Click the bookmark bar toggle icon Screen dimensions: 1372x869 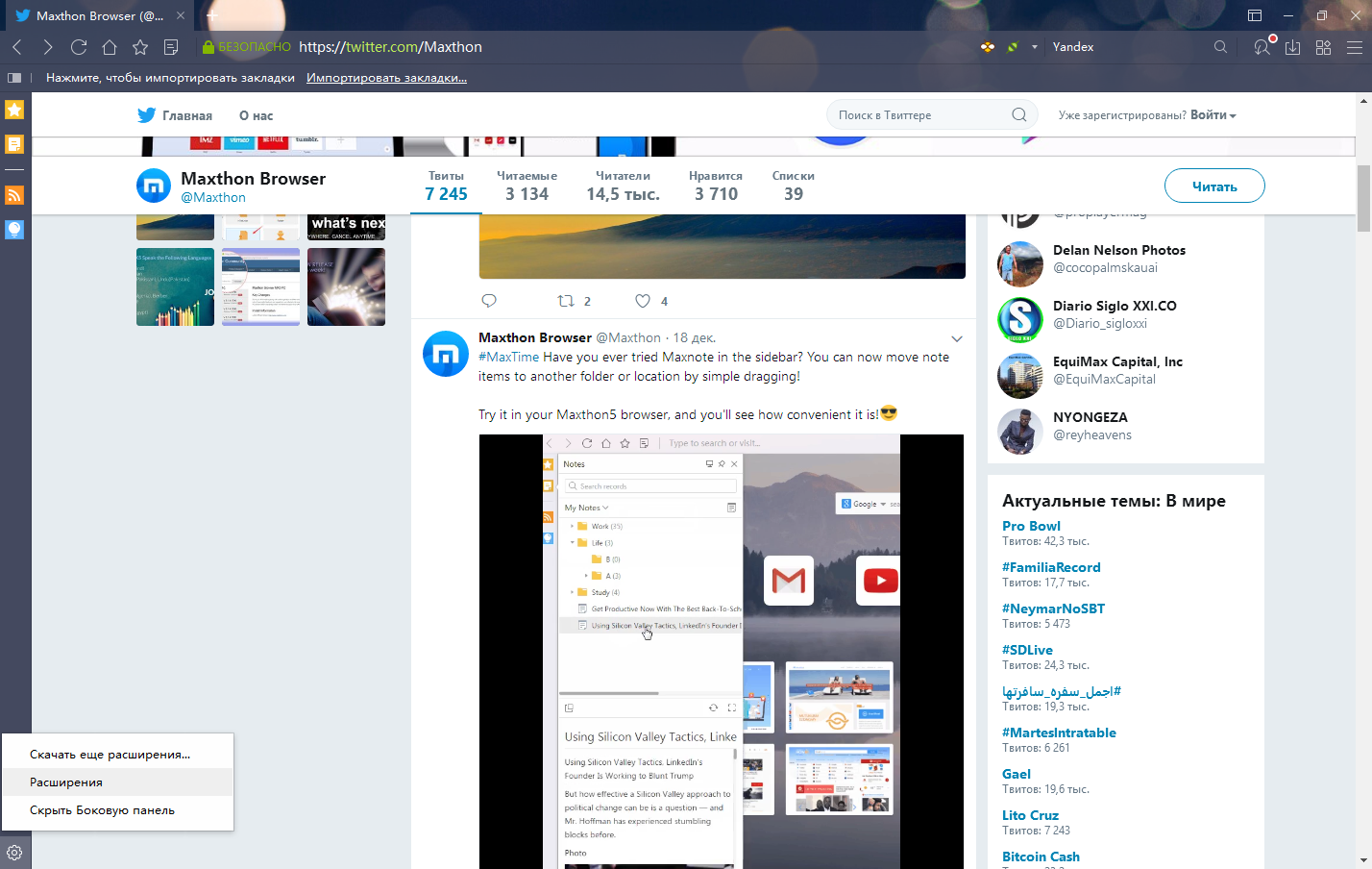[x=14, y=78]
